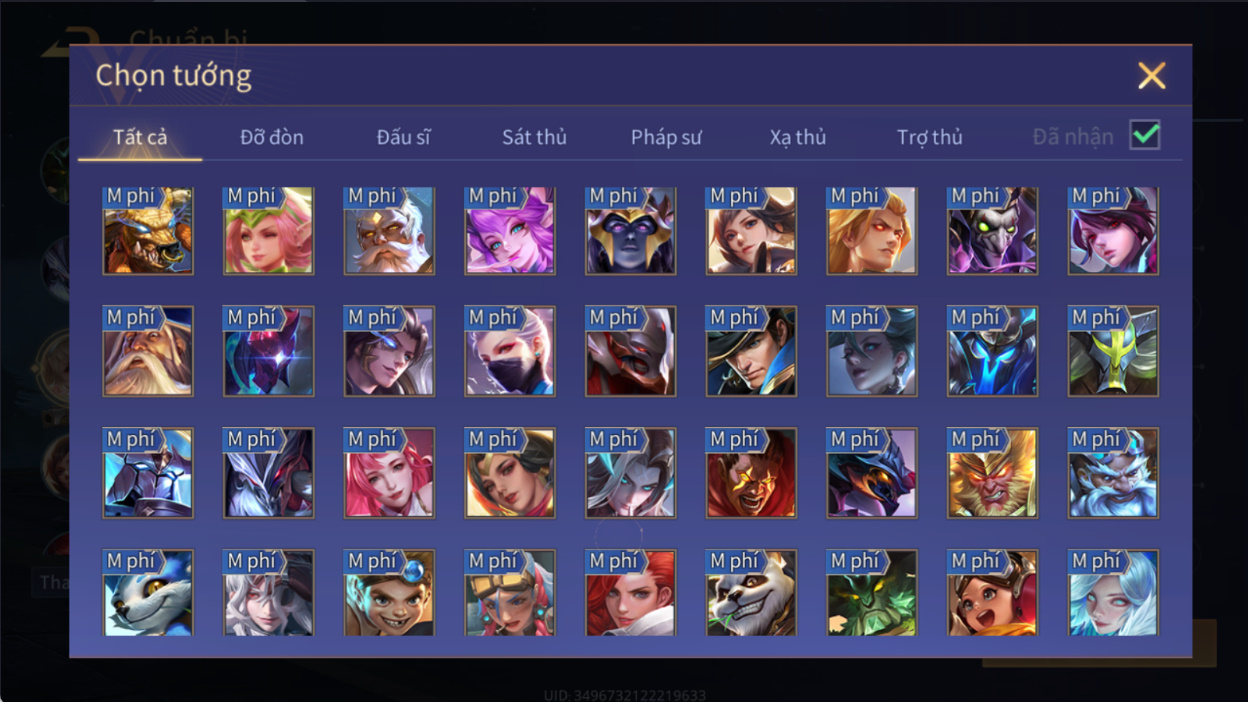The height and width of the screenshot is (702, 1248).
Task: Select the Đấu sĩ tab
Action: 403,137
